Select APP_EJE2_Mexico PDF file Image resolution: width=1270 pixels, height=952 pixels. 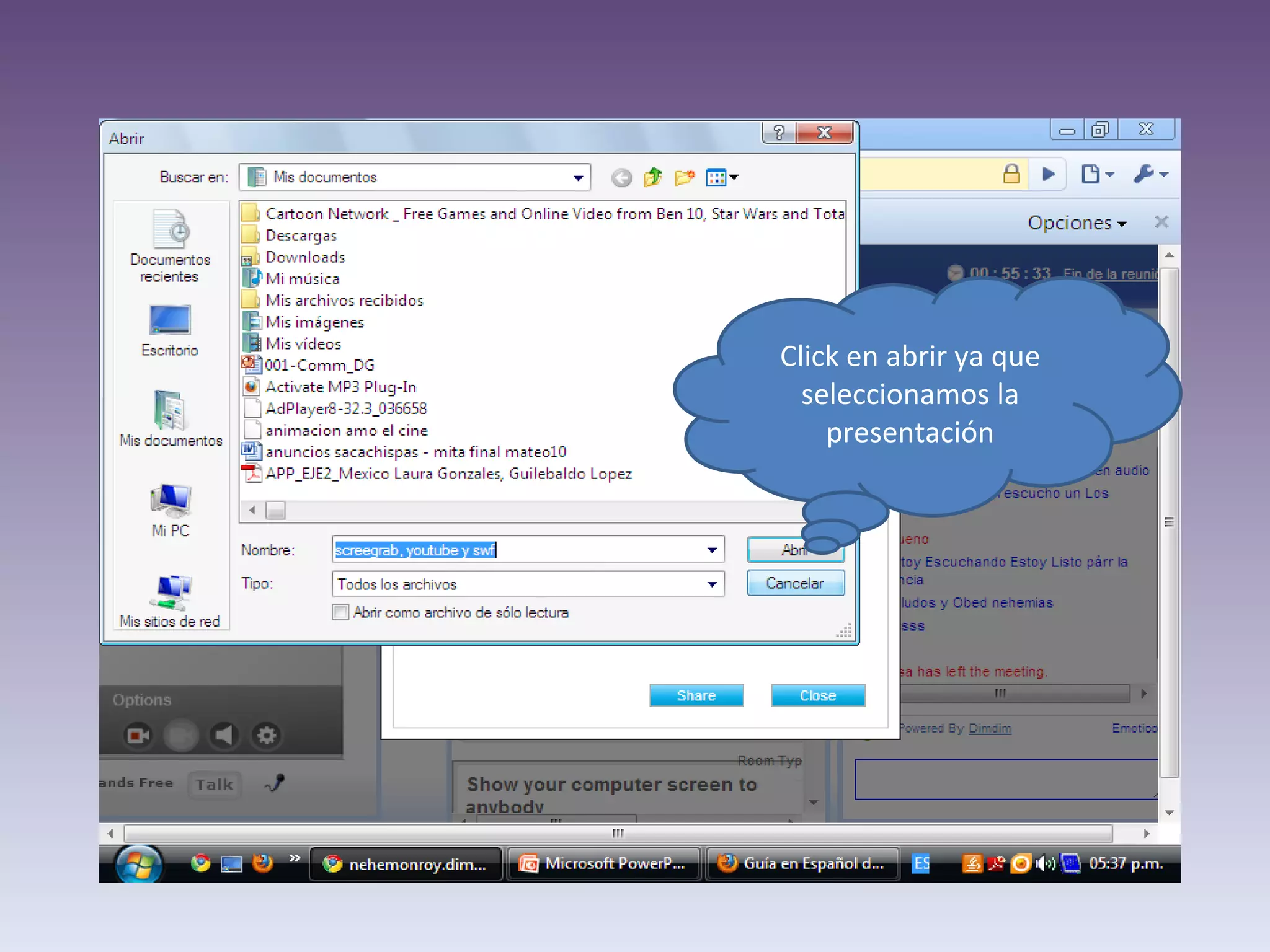click(437, 474)
